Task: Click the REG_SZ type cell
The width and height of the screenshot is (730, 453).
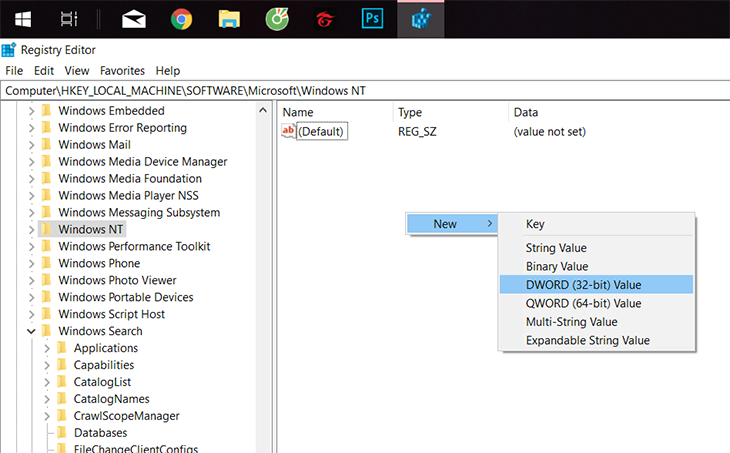Action: [417, 132]
